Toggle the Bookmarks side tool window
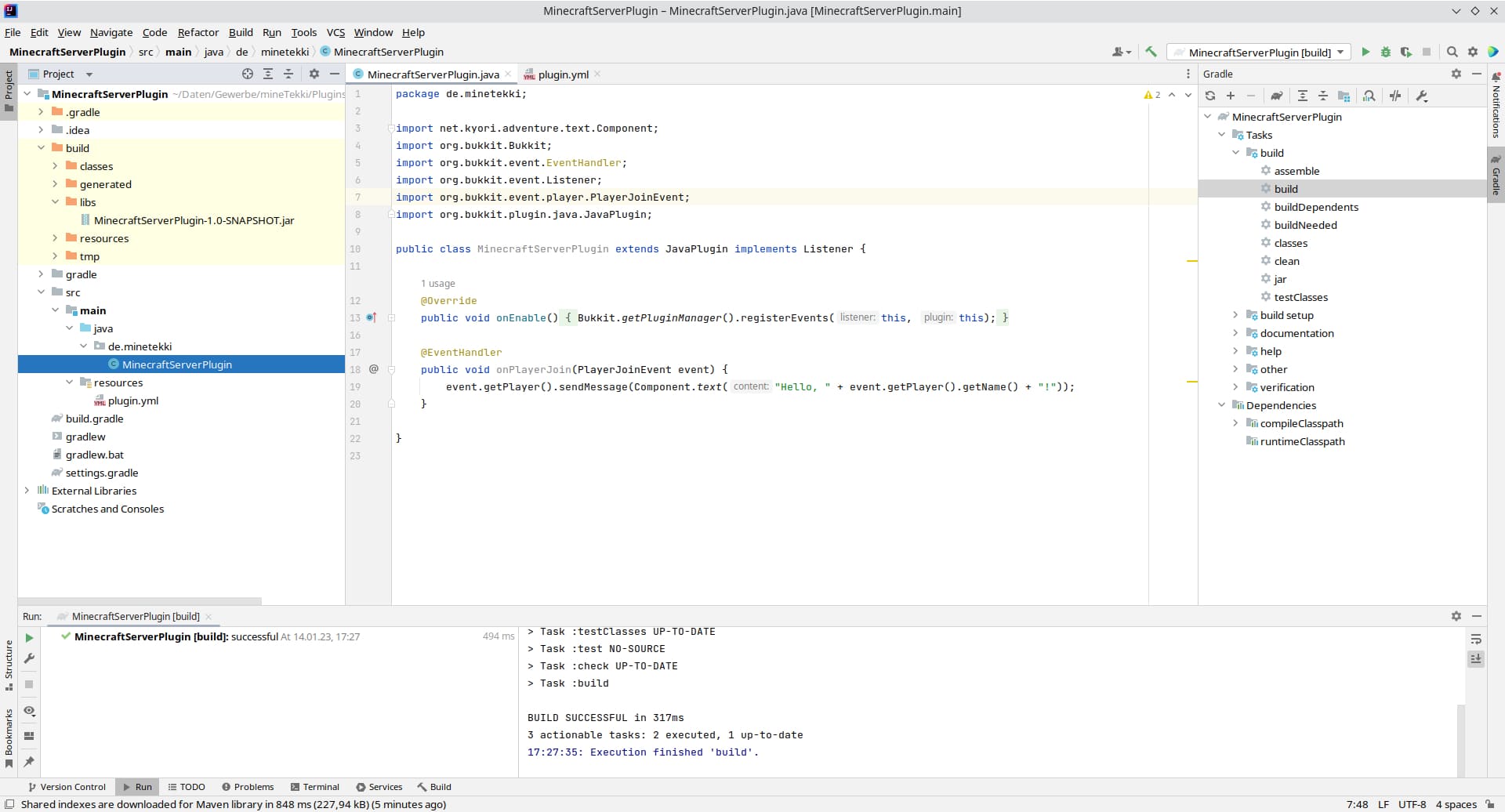 tap(9, 738)
